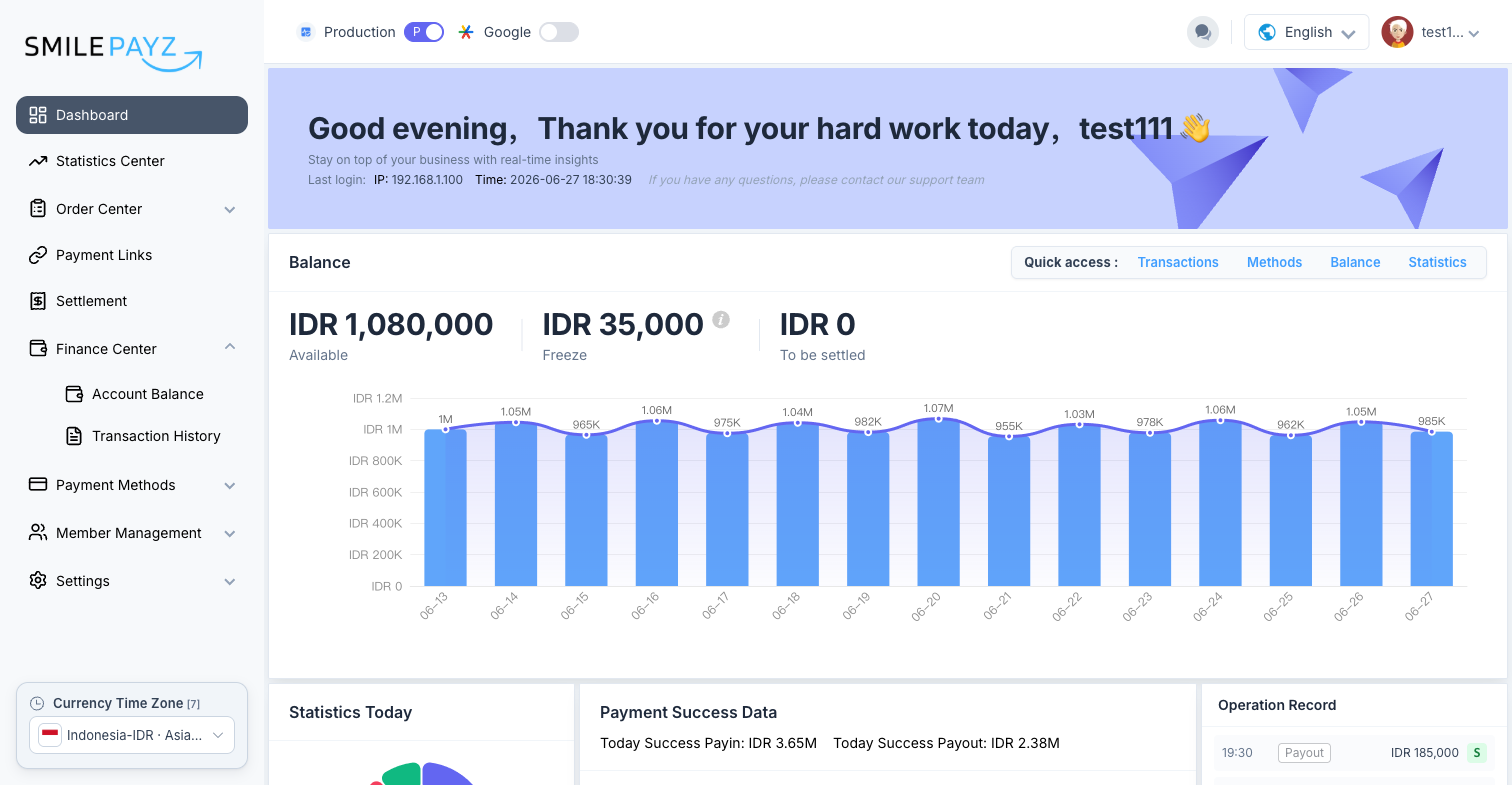The height and width of the screenshot is (785, 1512).
Task: Click the 06-13 balance bar
Action: click(x=445, y=508)
